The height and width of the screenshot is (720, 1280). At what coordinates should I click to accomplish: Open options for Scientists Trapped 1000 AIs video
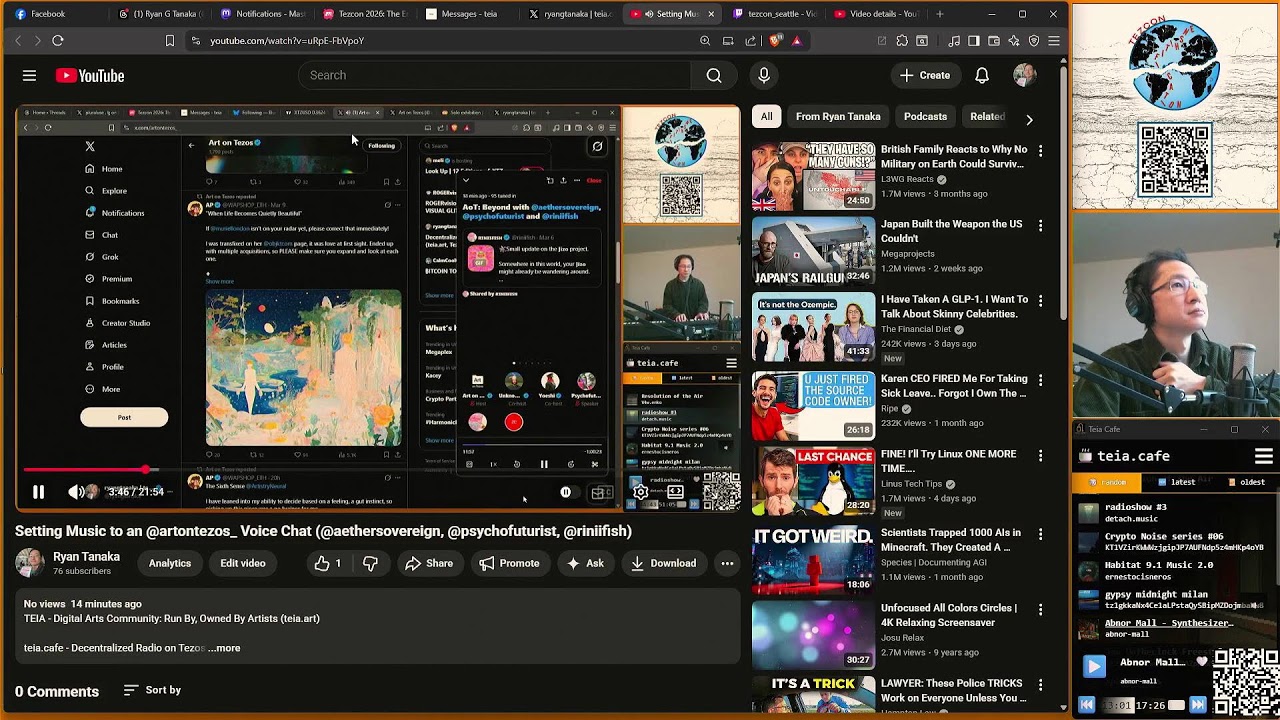point(1040,535)
